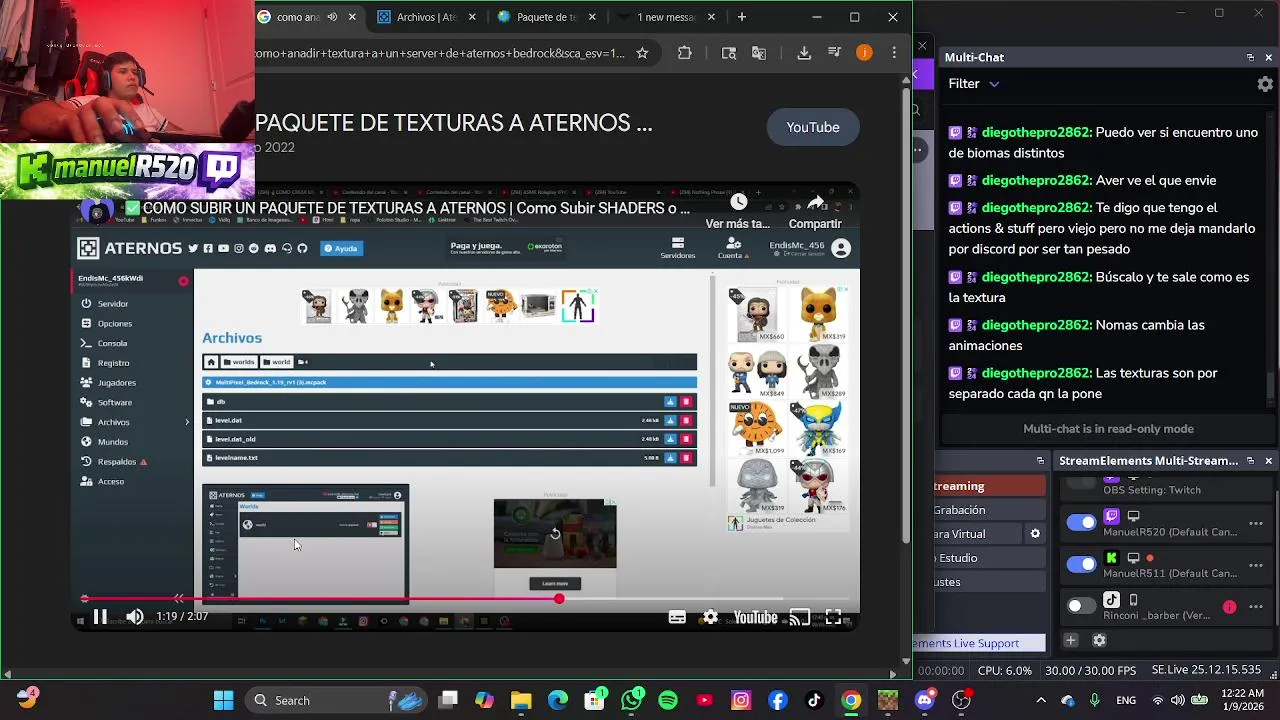The image size is (1280, 720).
Task: Open video on YouTube via player logo
Action: (756, 618)
